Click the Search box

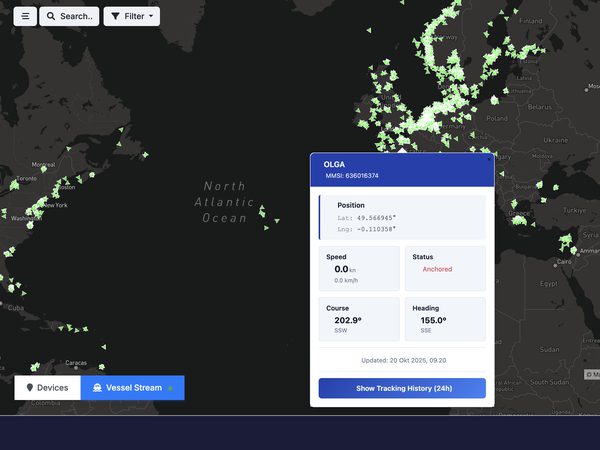69,16
